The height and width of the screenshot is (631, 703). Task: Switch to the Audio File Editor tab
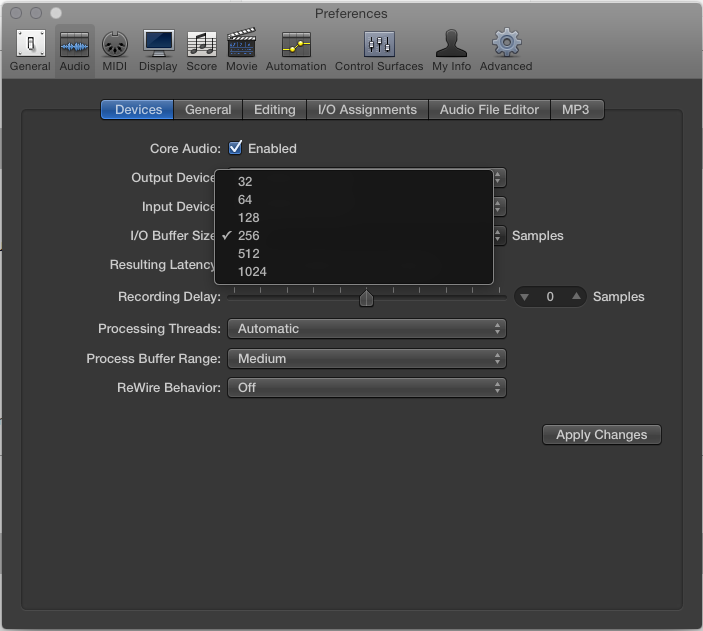[x=489, y=110]
